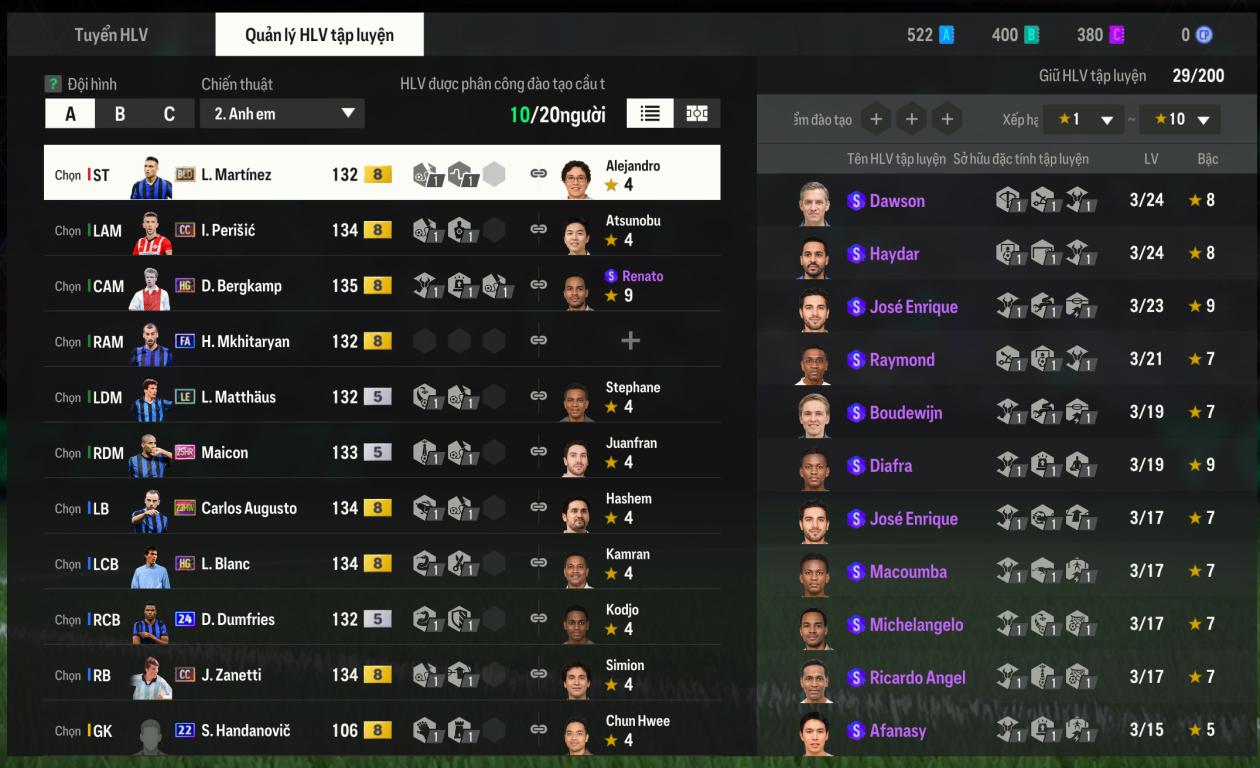
Task: Click José Enrique's level 3/23 coach portrait
Action: click(x=815, y=307)
